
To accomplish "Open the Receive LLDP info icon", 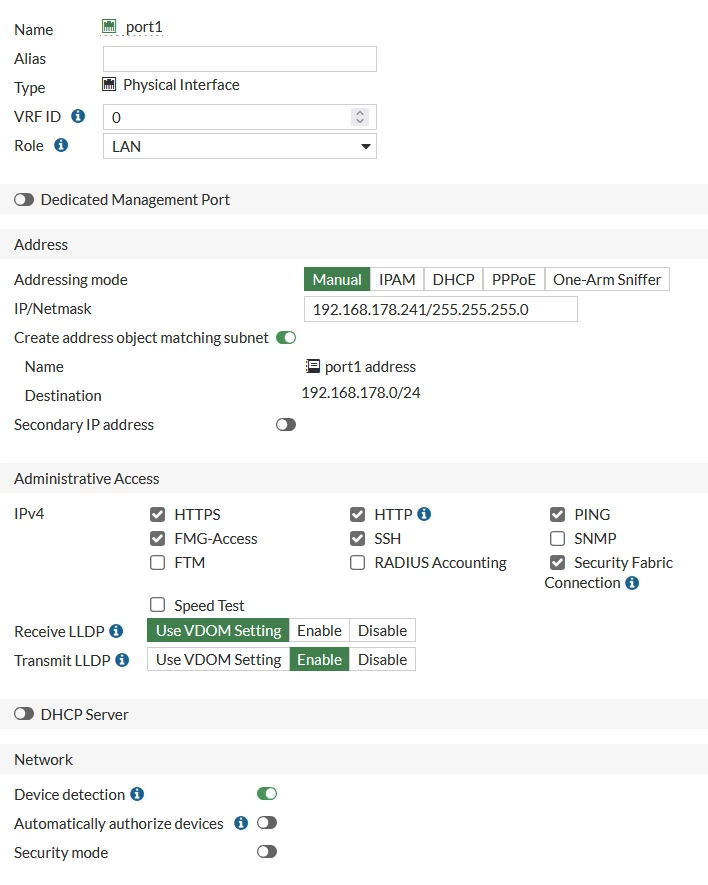I will pos(116,630).
